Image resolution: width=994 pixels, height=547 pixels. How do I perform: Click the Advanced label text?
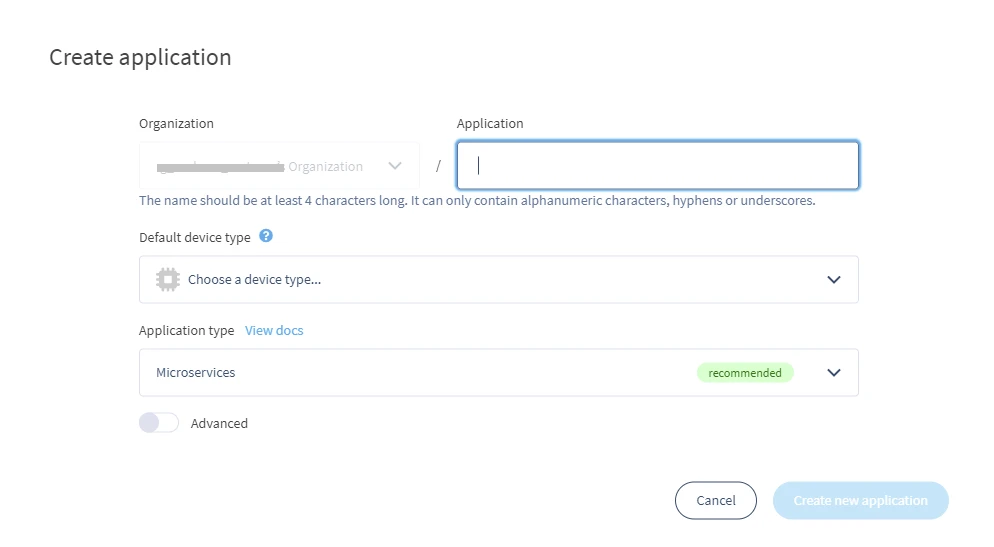click(219, 423)
